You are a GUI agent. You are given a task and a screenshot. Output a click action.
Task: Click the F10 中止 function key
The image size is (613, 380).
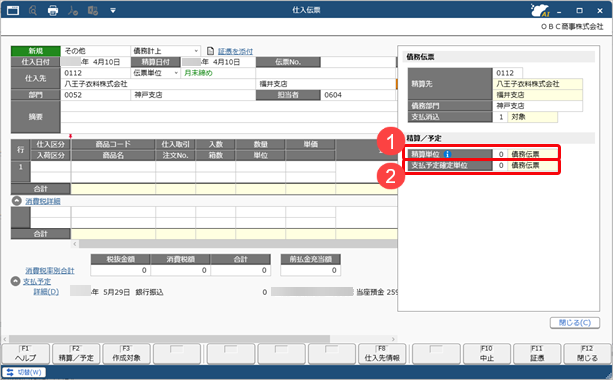coord(487,353)
